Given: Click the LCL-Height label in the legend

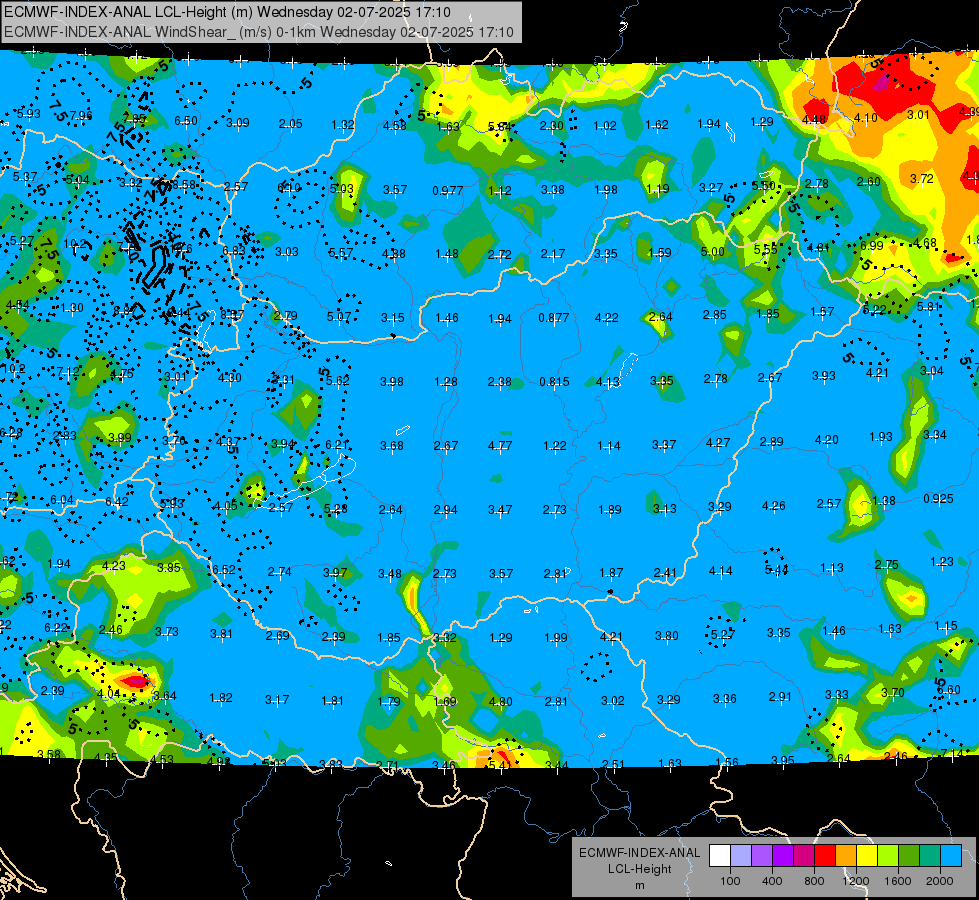Looking at the screenshot, I should point(639,869).
